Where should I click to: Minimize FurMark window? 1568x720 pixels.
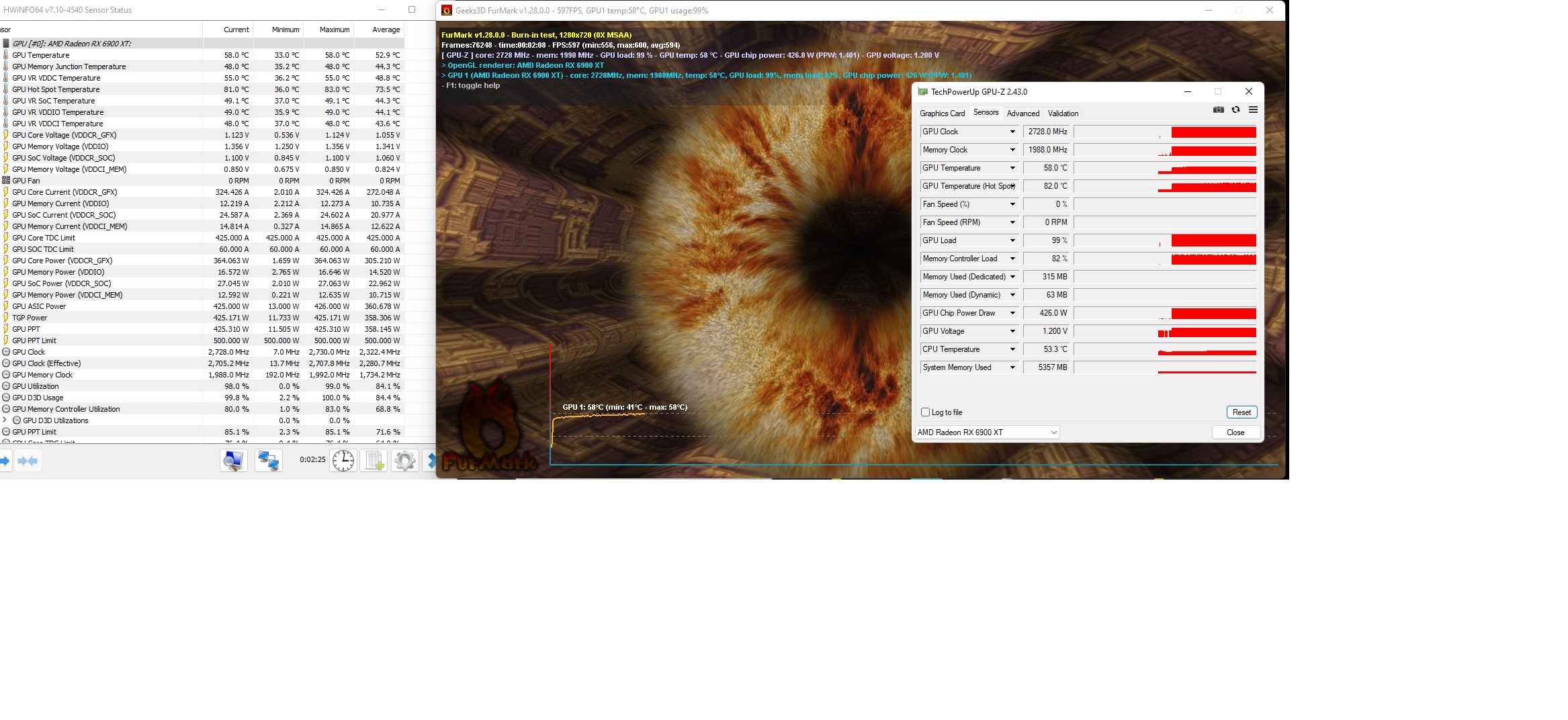[x=1208, y=10]
